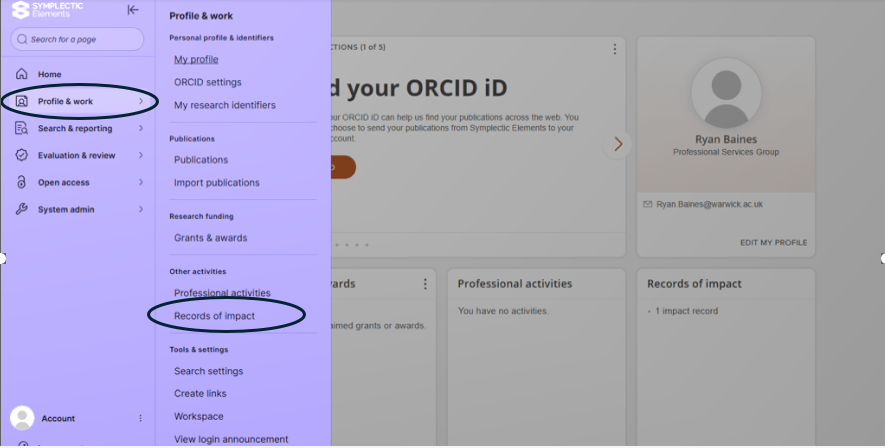Expand the Open access chevron
Viewport: 885px width, 448px height.
click(x=141, y=182)
